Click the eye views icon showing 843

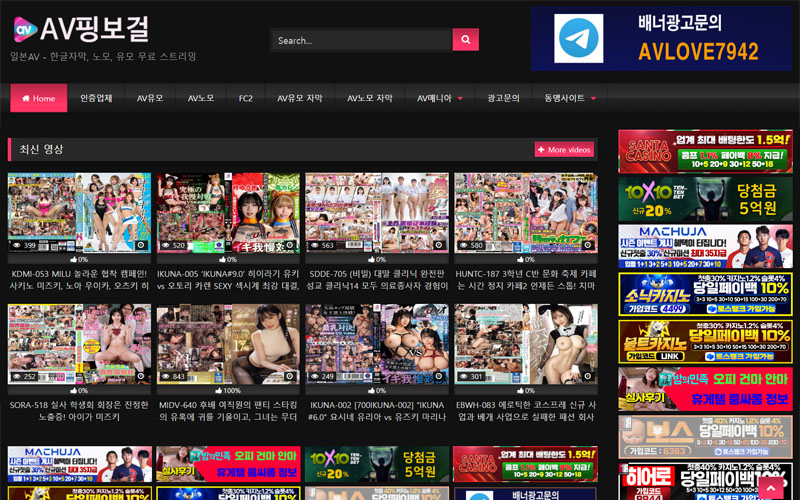(165, 377)
